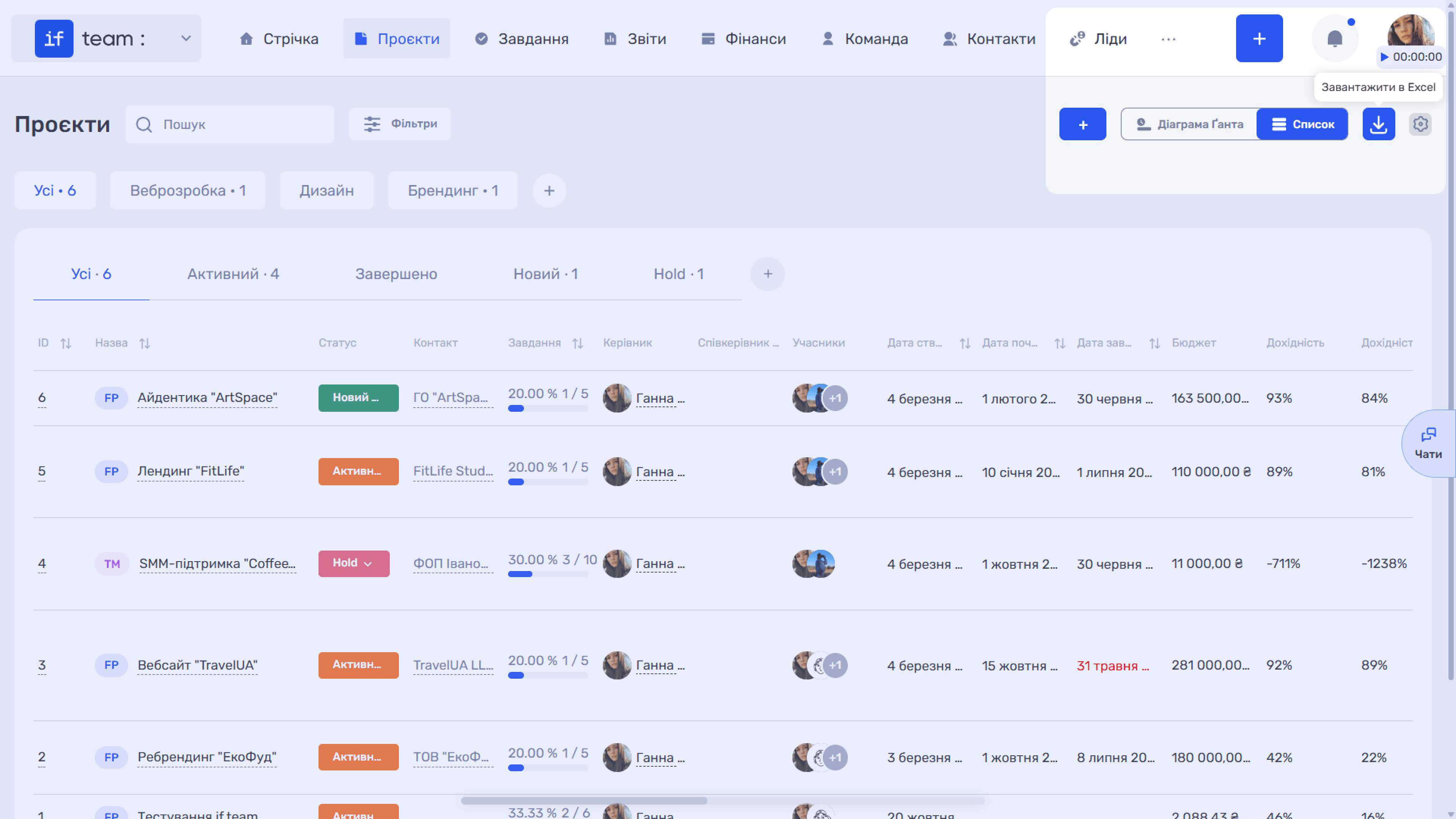Add a status tab with plus icon
Screen dimensions: 1456x819
tap(767, 274)
